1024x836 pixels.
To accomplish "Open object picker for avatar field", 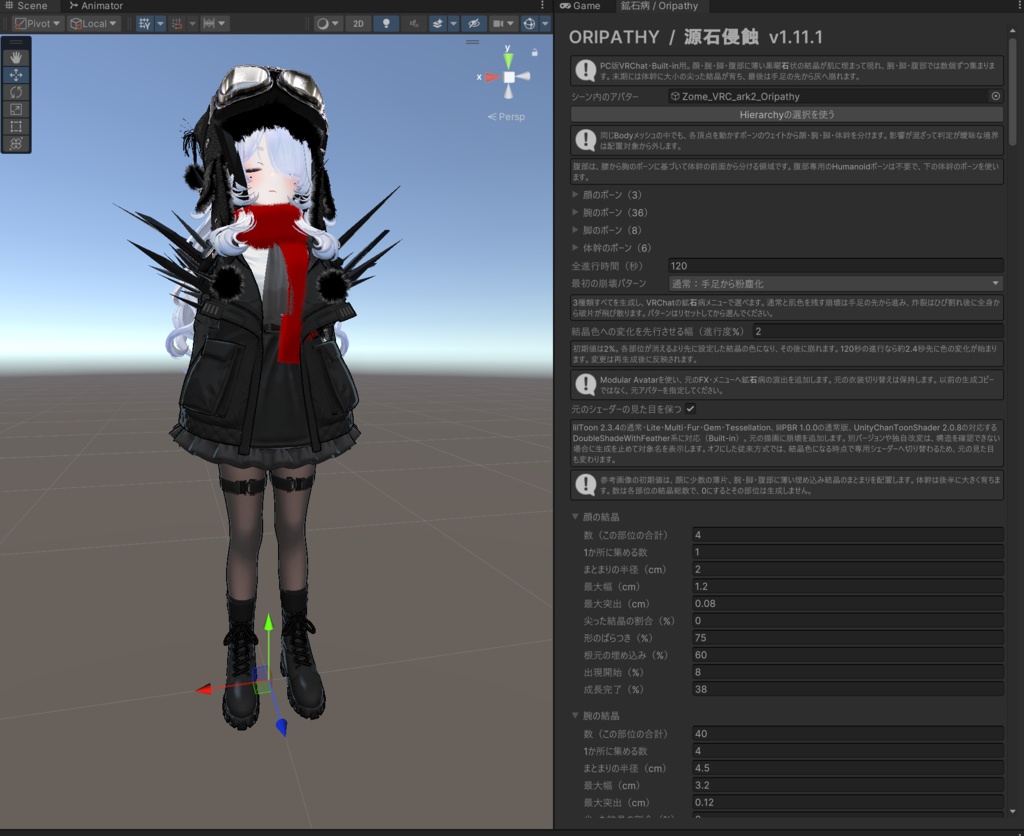I will pyautogui.click(x=995, y=96).
